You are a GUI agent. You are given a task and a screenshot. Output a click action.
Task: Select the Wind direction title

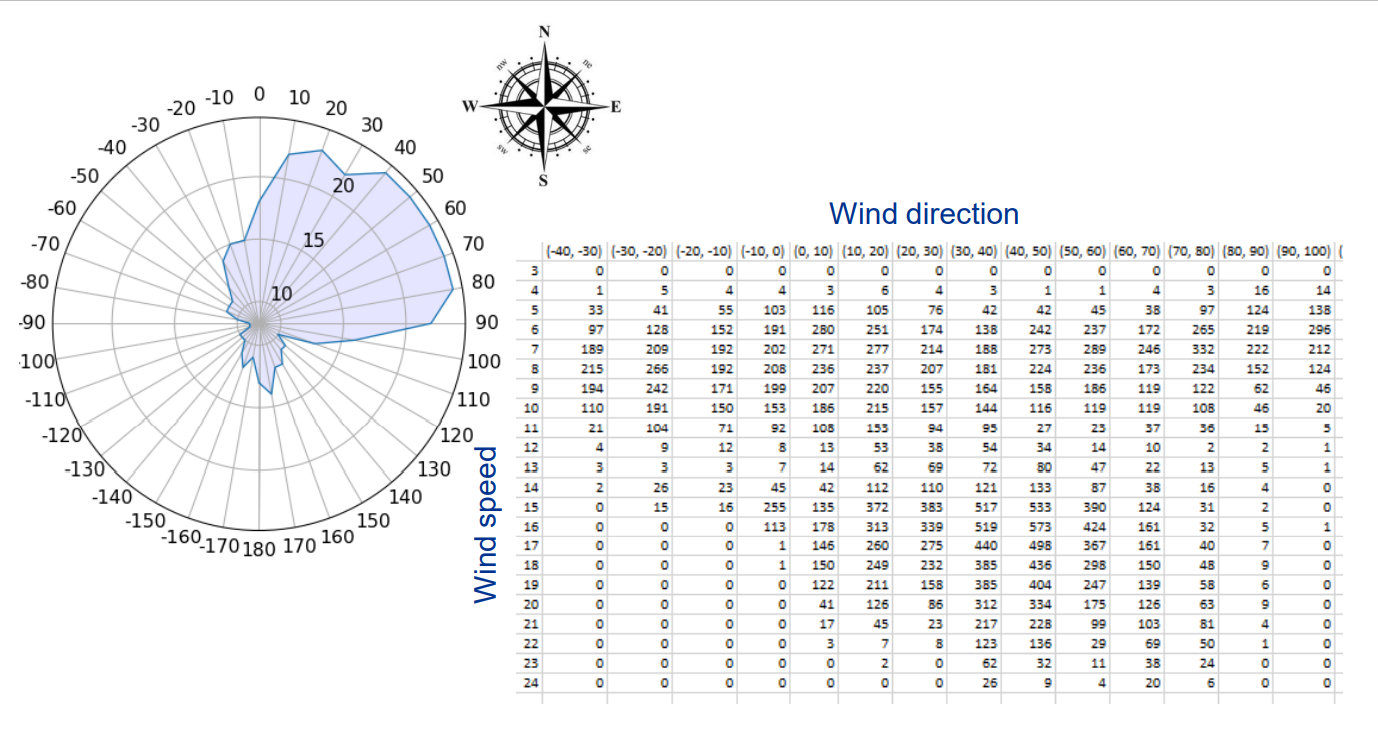tap(924, 214)
